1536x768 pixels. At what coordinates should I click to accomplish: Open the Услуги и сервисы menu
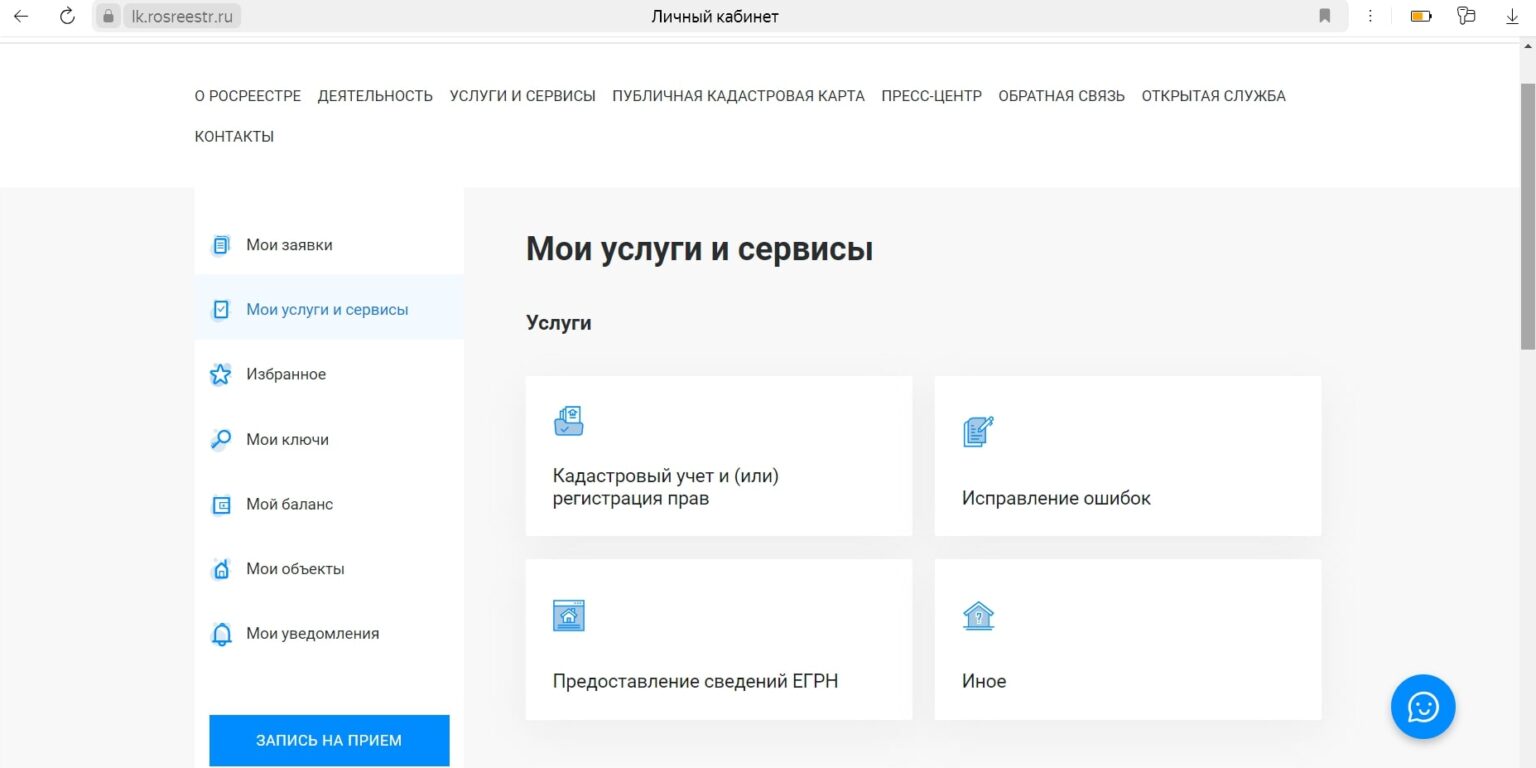(x=522, y=96)
